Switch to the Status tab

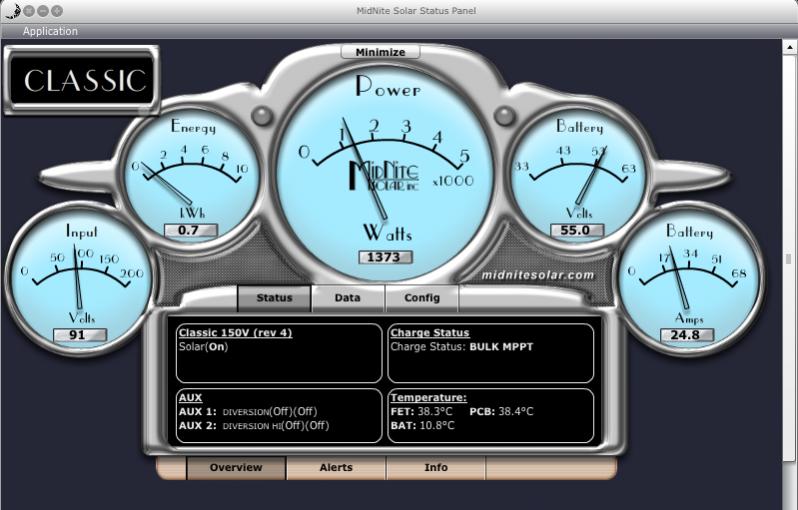pos(274,298)
